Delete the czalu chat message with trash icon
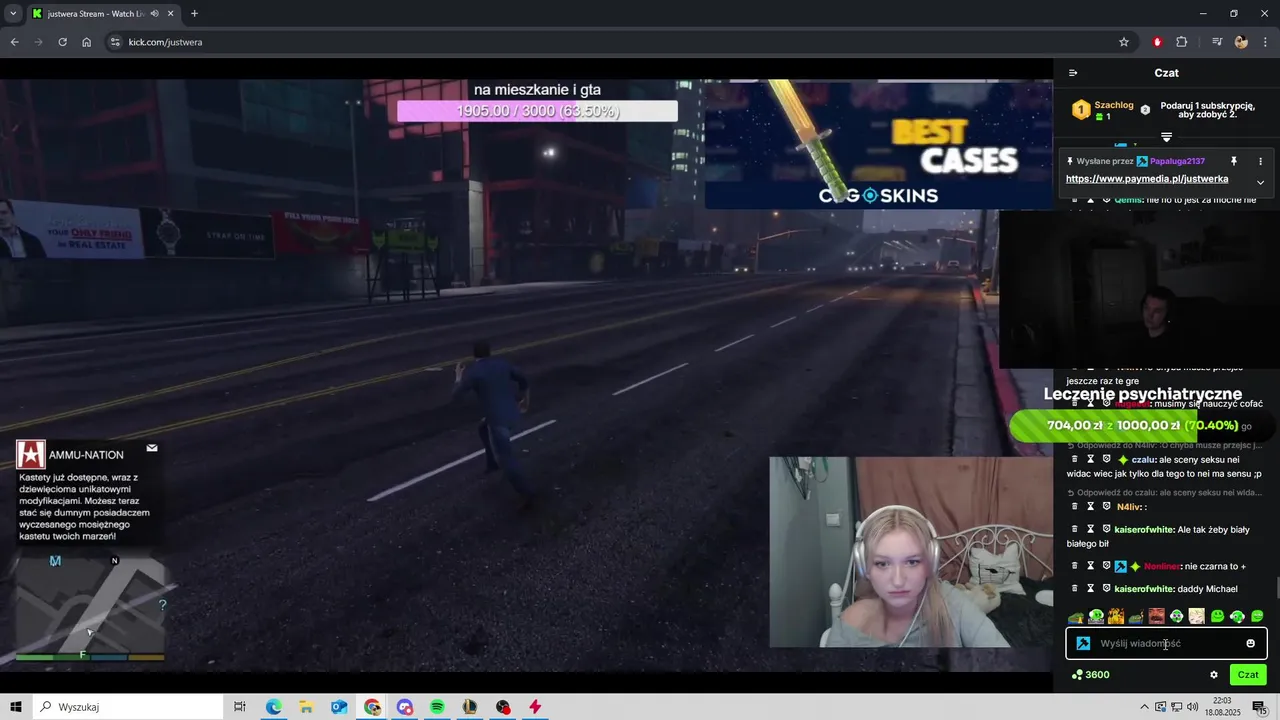This screenshot has height=720, width=1280. coord(1075,459)
